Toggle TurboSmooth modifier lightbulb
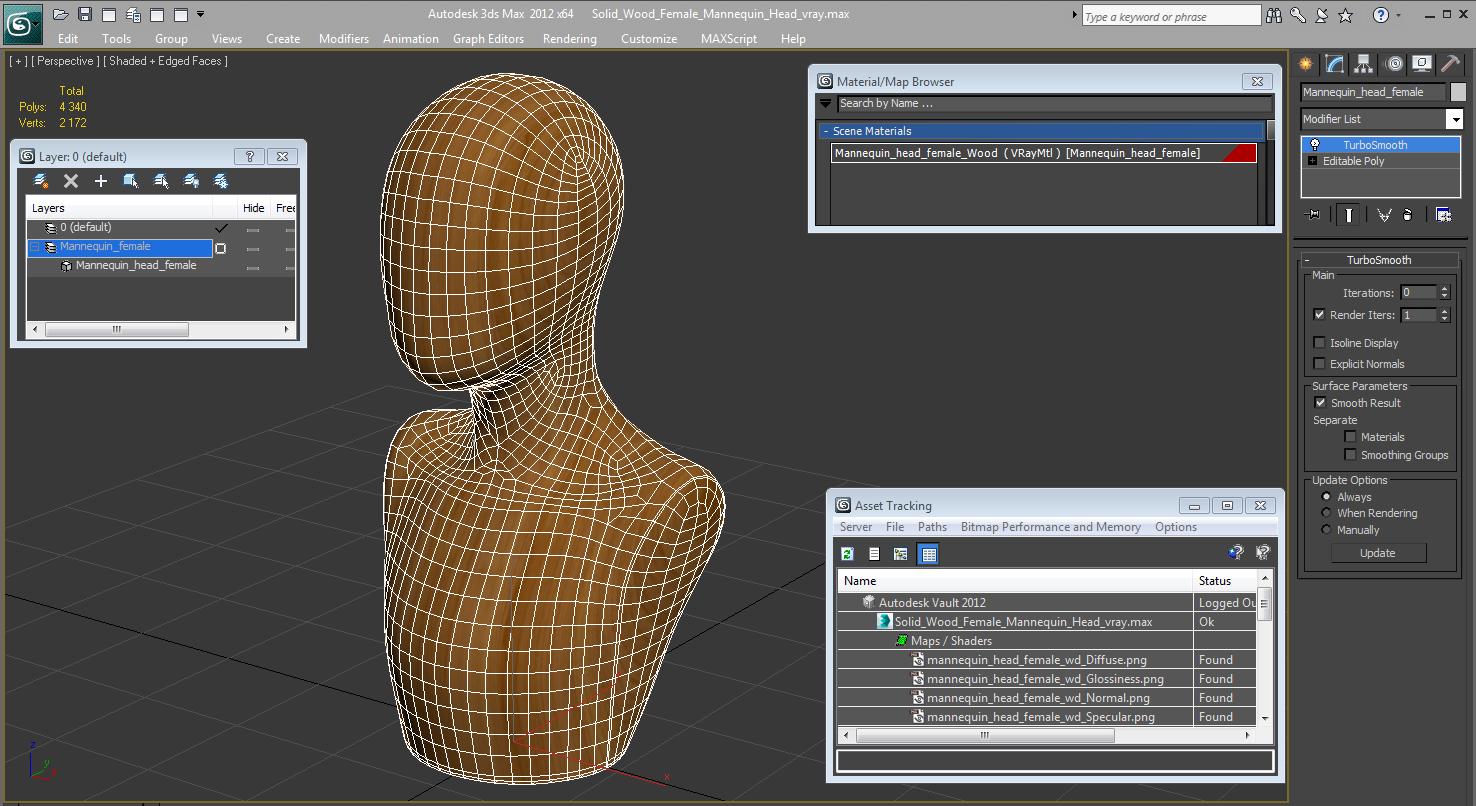Image resolution: width=1476 pixels, height=806 pixels. pos(1315,145)
